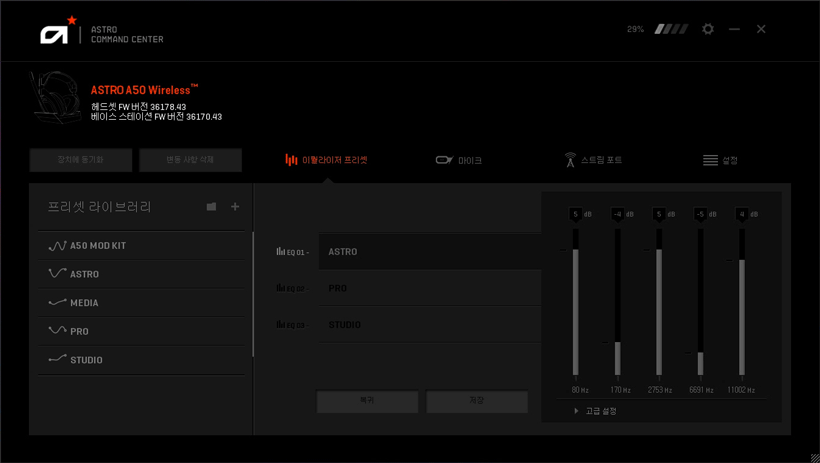Click the A50 MOD KIT curve icon

click(57, 245)
